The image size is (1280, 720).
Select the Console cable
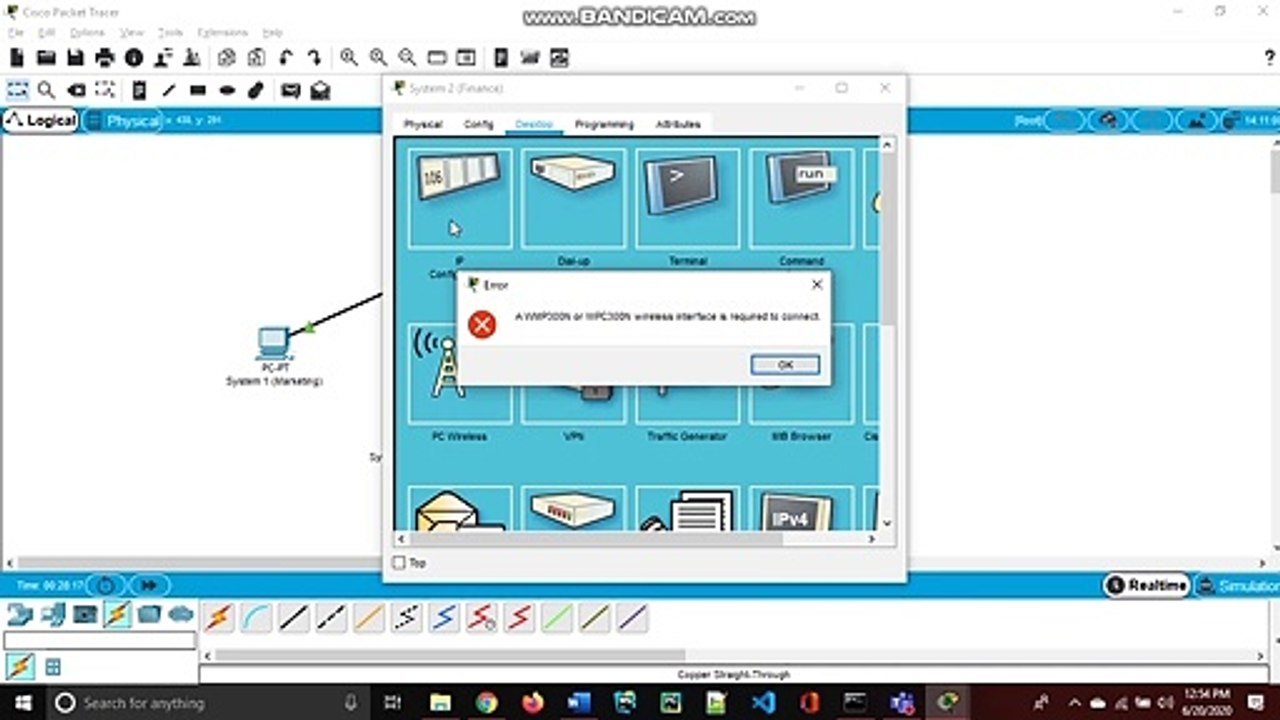point(256,618)
